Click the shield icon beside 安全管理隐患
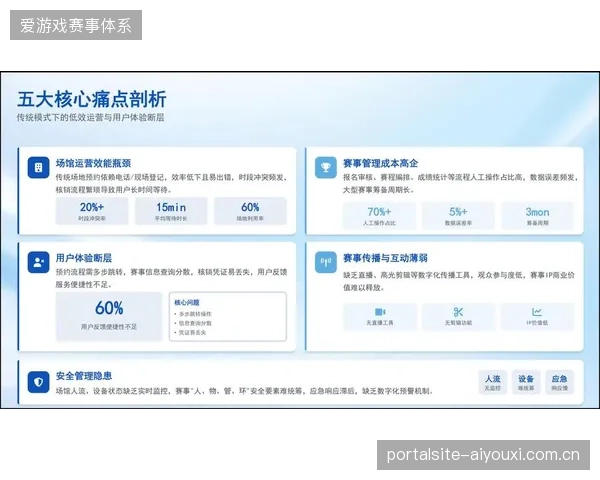Viewport: 600px width, 480px height. click(x=38, y=382)
